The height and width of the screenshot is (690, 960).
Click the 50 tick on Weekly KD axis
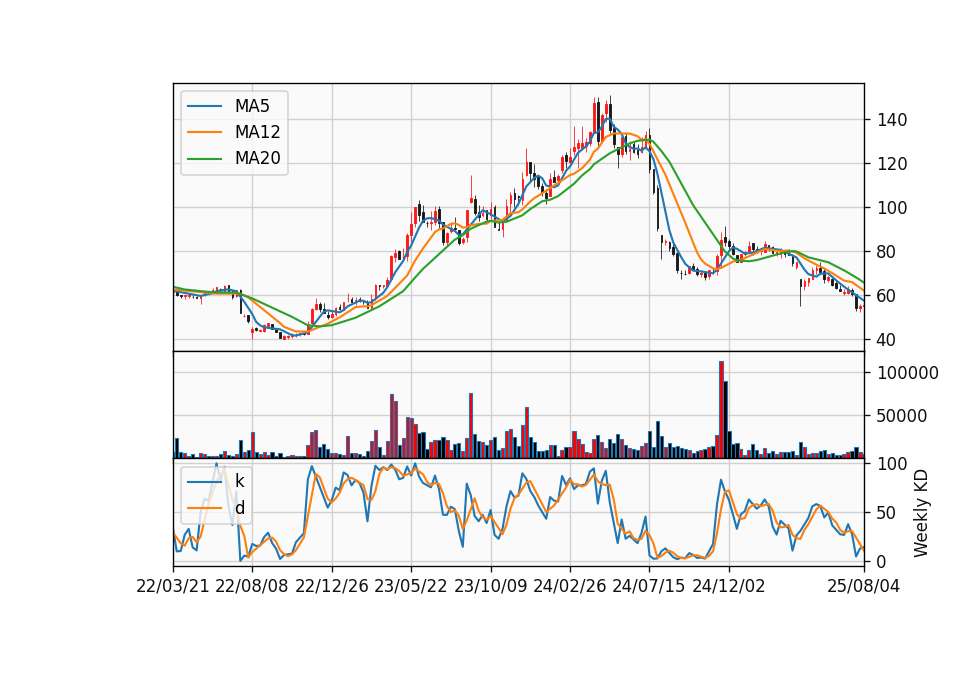tap(887, 512)
